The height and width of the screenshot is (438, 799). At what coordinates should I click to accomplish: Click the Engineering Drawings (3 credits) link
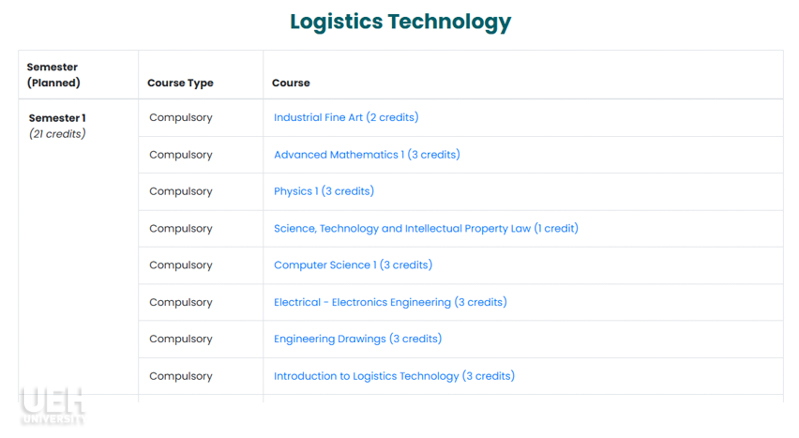358,339
